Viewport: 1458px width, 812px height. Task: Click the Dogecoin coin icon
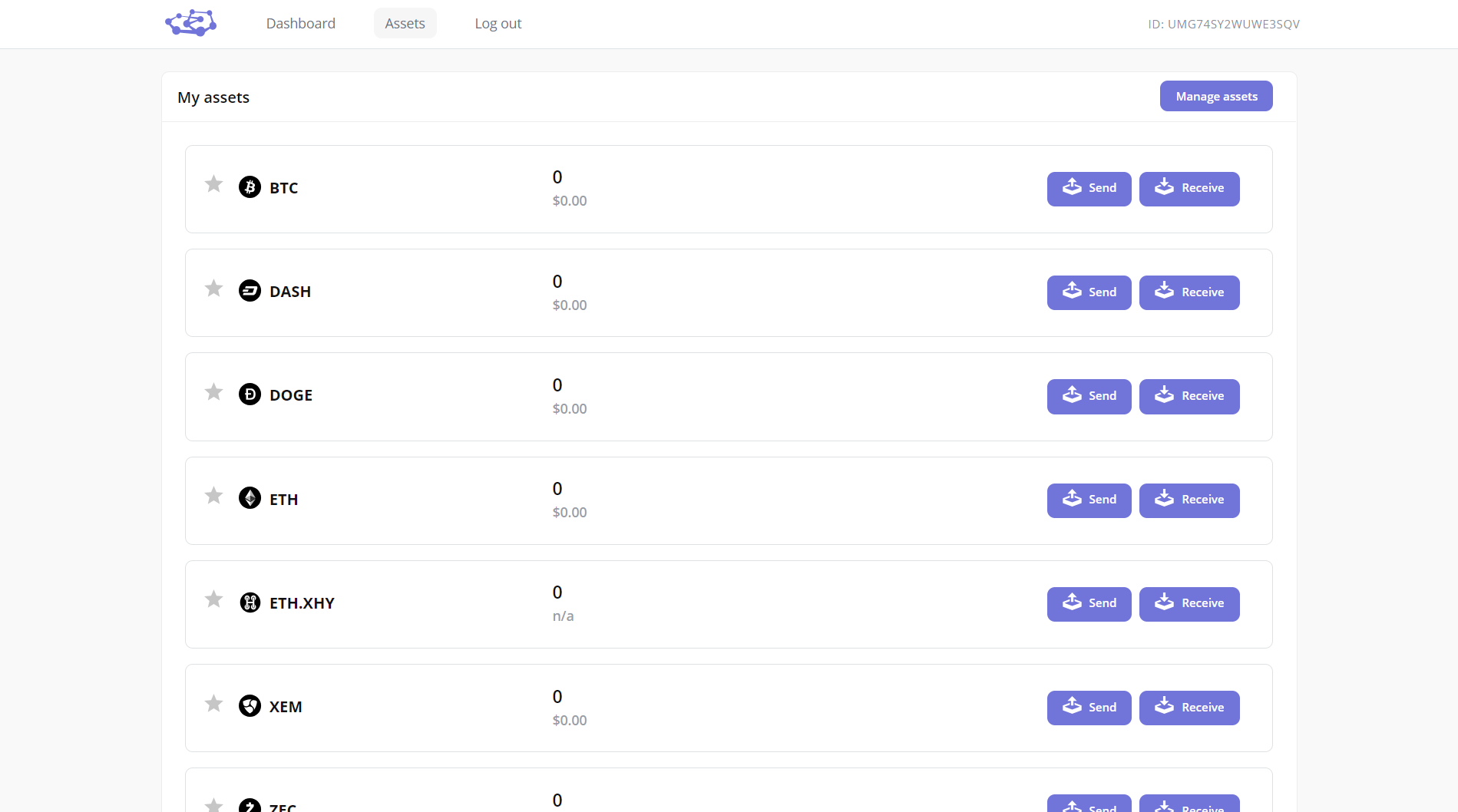(x=250, y=394)
